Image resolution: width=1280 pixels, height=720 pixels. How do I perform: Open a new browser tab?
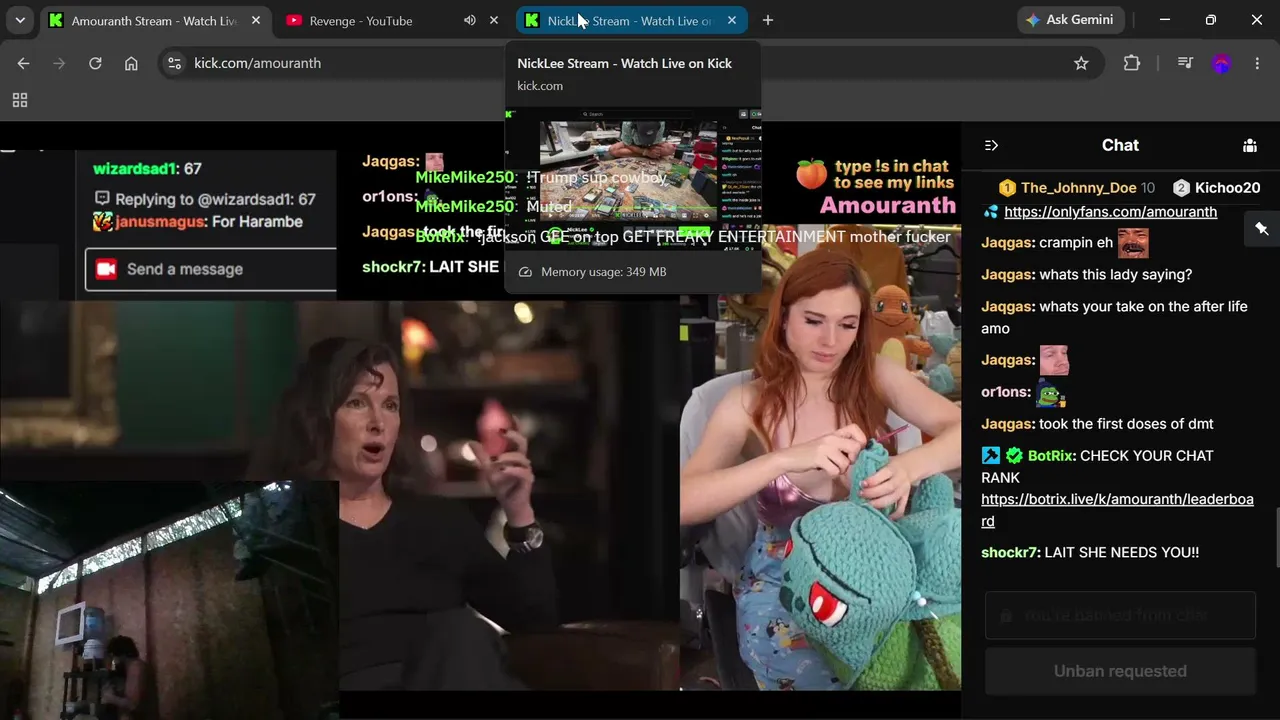click(767, 20)
